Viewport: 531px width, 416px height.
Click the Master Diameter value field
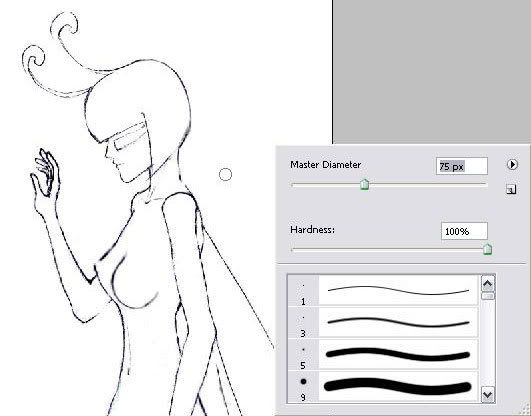coord(462,166)
